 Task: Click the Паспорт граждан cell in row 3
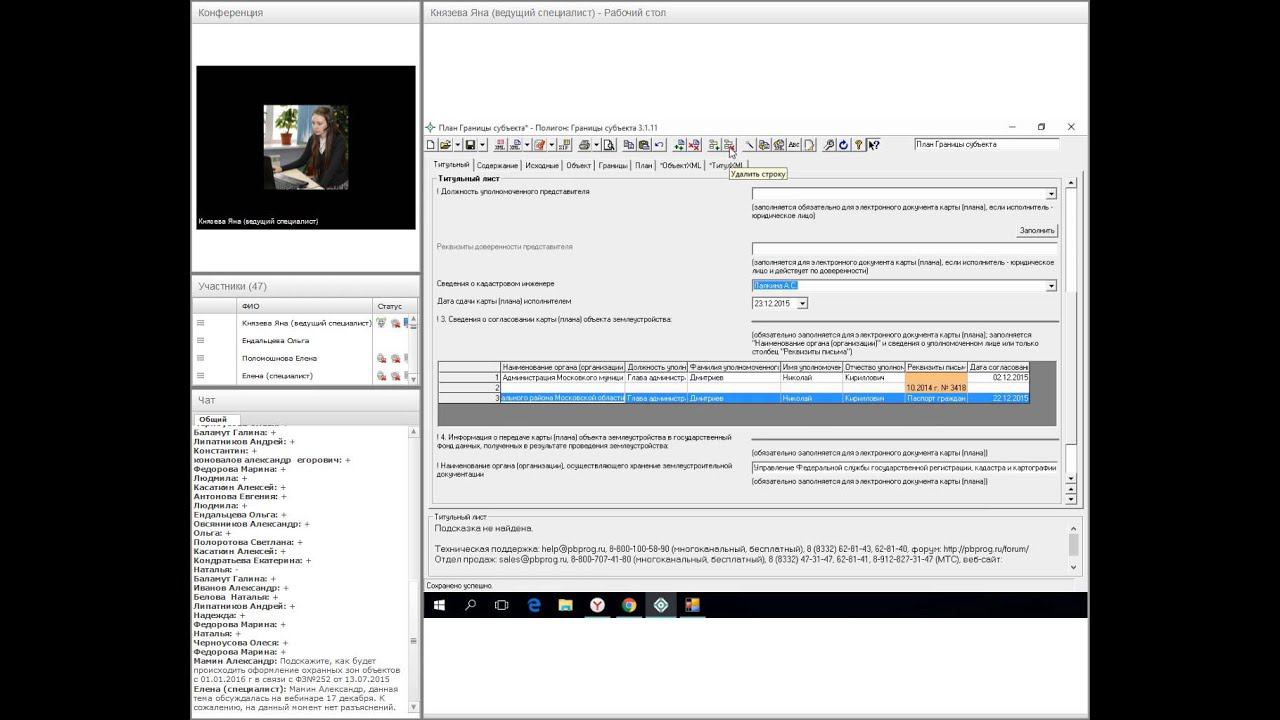tap(936, 398)
